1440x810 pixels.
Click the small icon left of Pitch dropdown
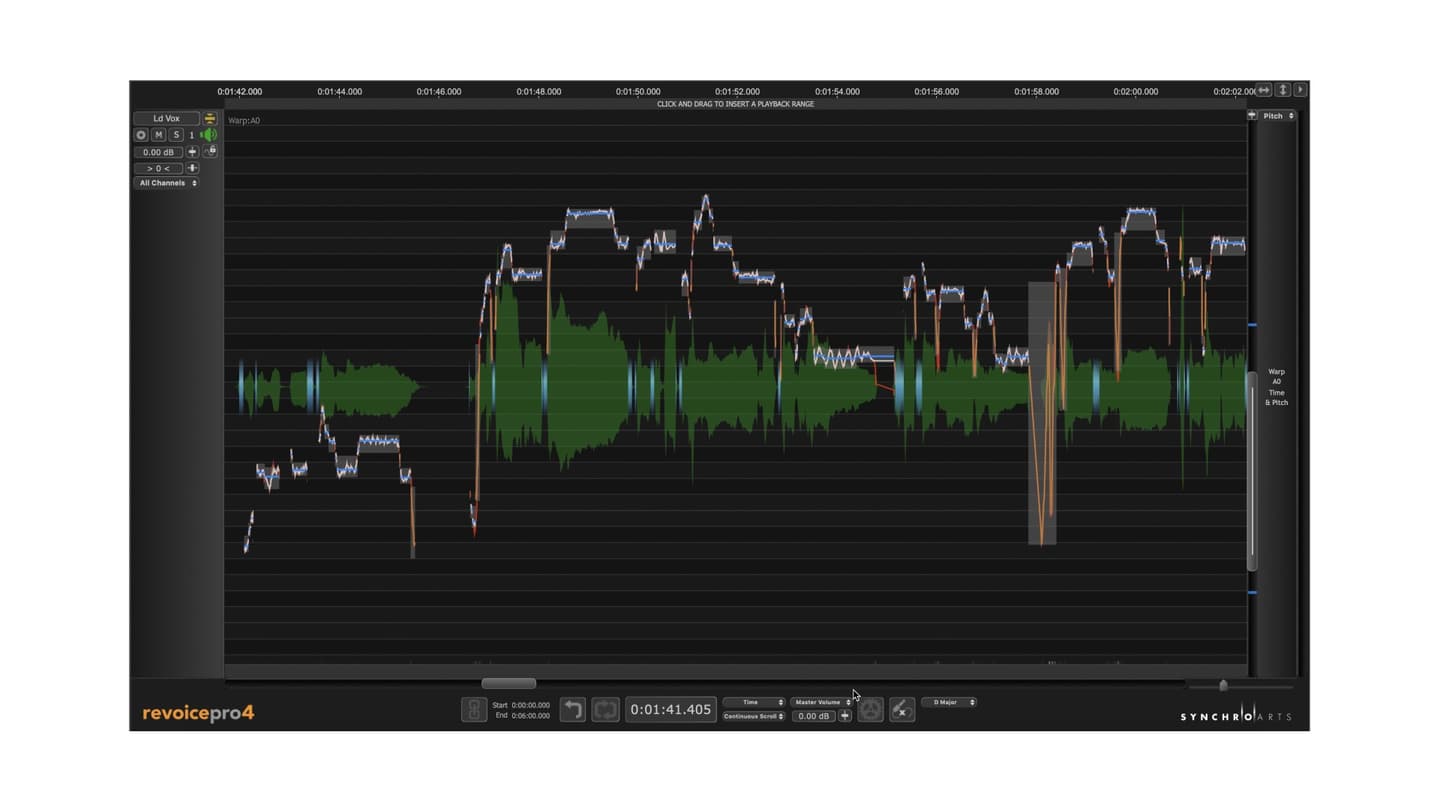[x=1252, y=116]
